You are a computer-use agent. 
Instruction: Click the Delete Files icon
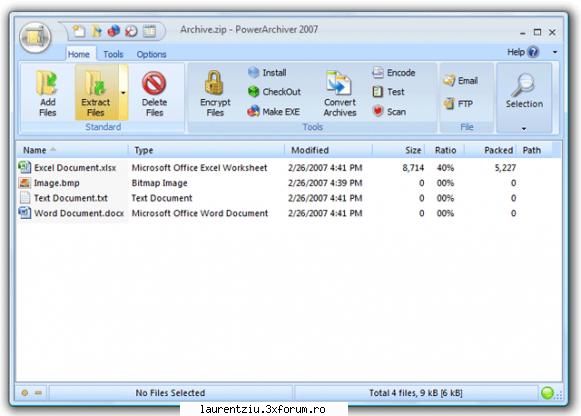pyautogui.click(x=154, y=83)
